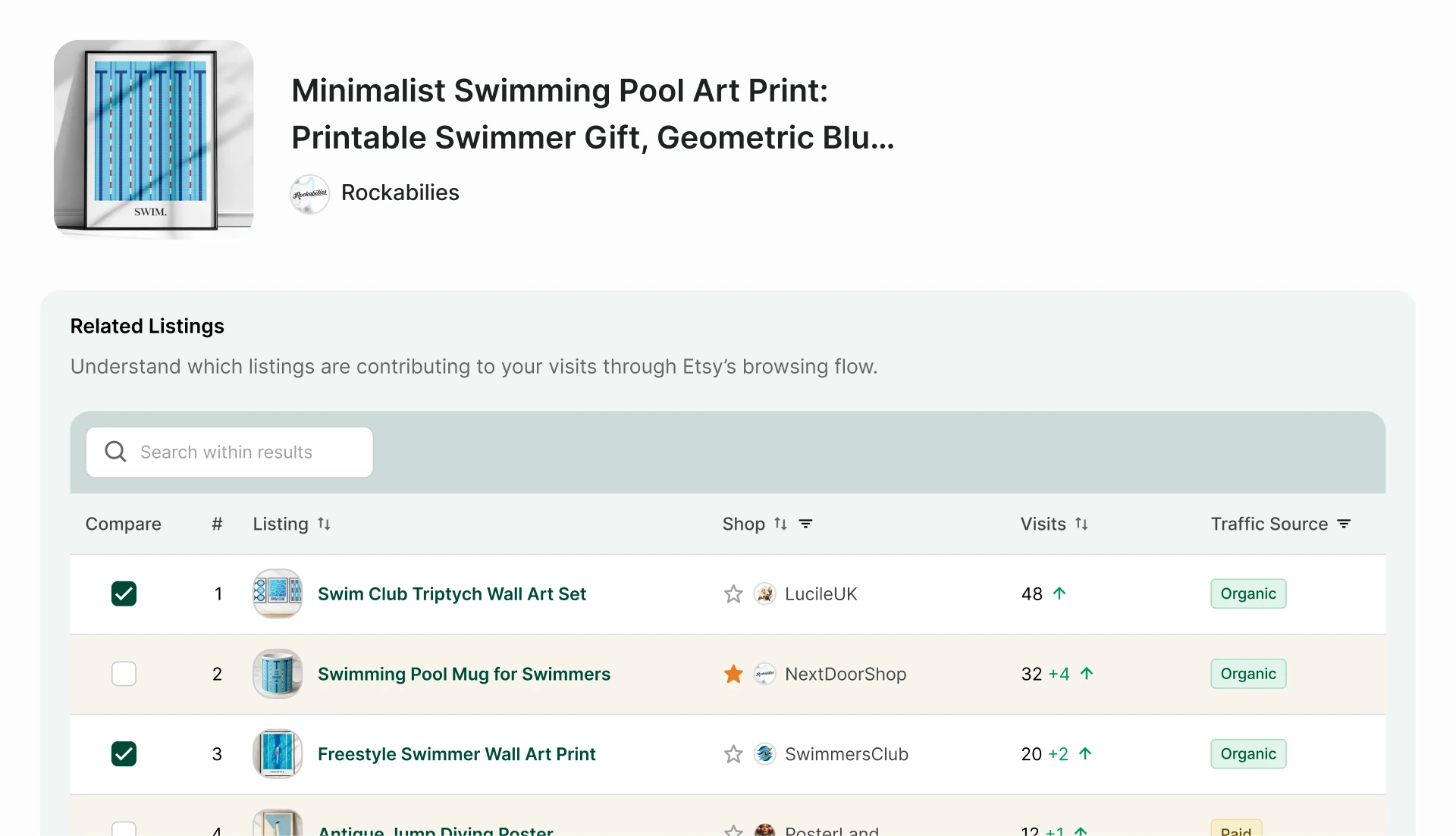The height and width of the screenshot is (836, 1456).
Task: Uncheck compare for Freestyle Swimmer print
Action: tap(124, 754)
